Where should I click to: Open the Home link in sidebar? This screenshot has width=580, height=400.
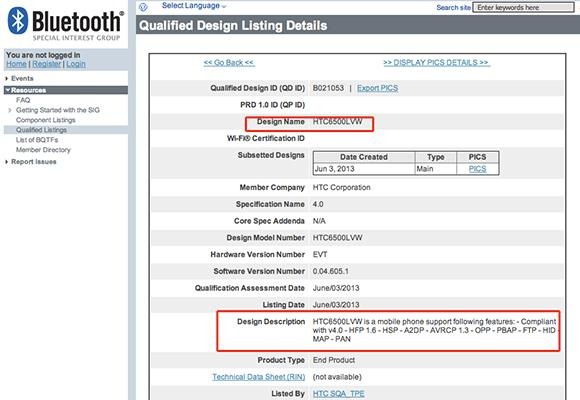click(x=16, y=64)
